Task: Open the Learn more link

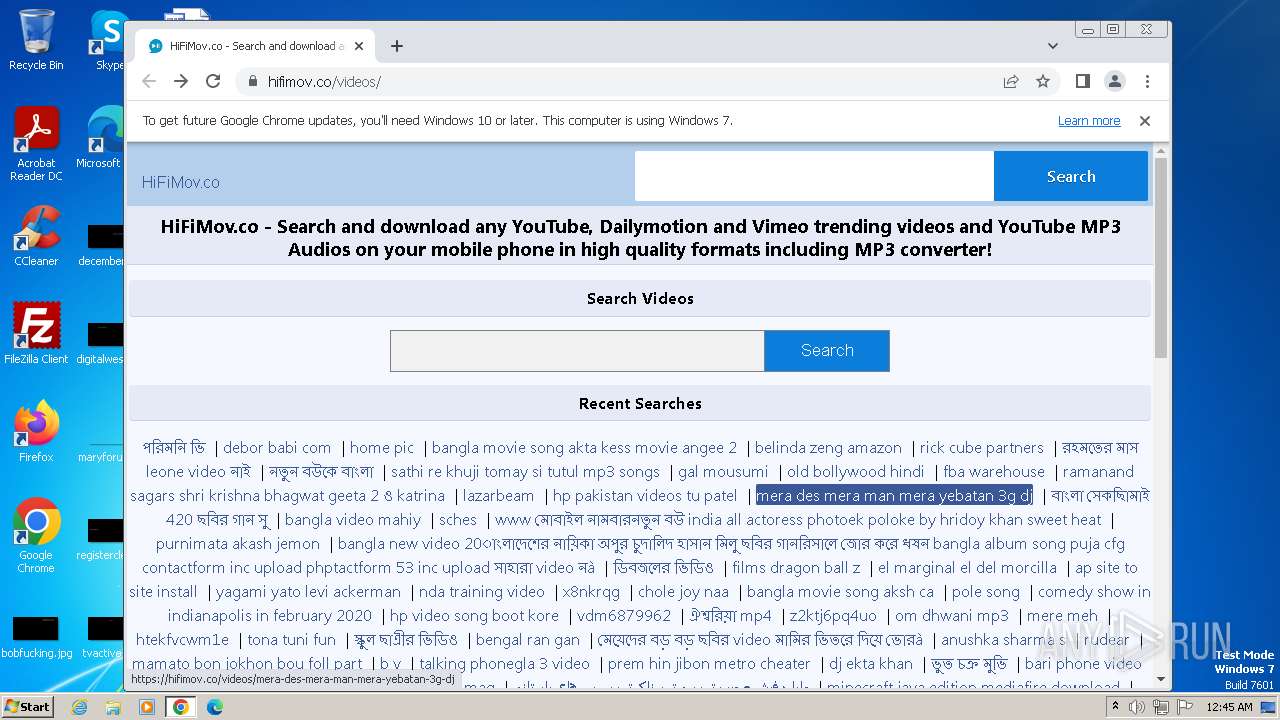Action: (1089, 120)
